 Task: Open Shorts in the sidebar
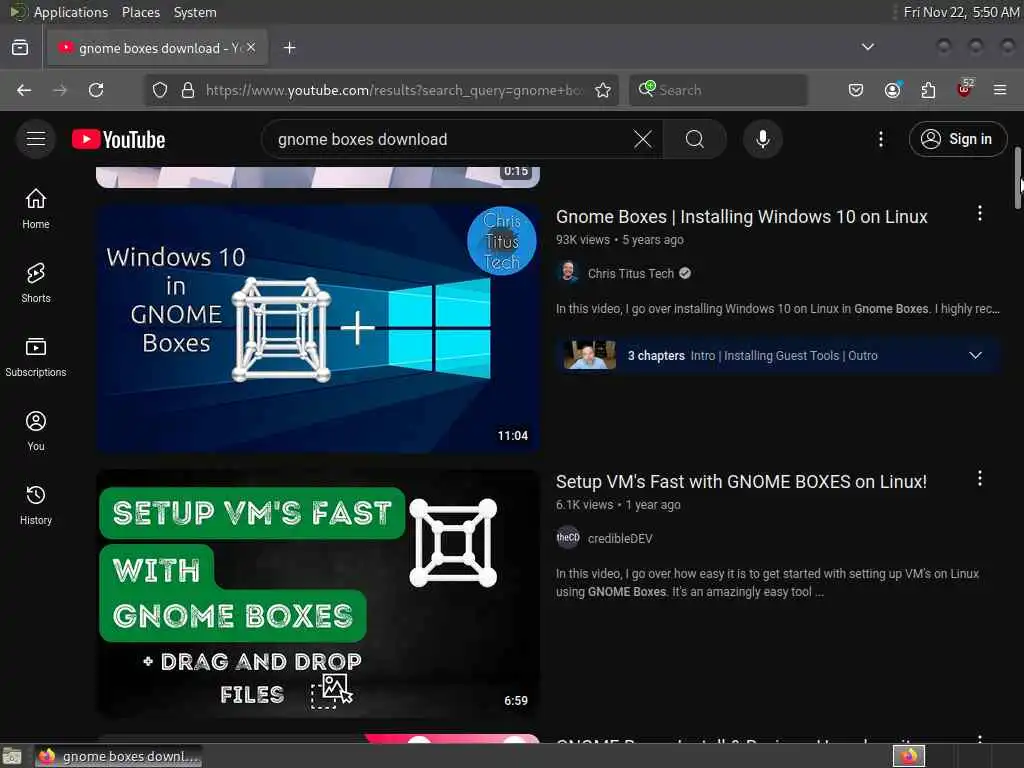36,283
